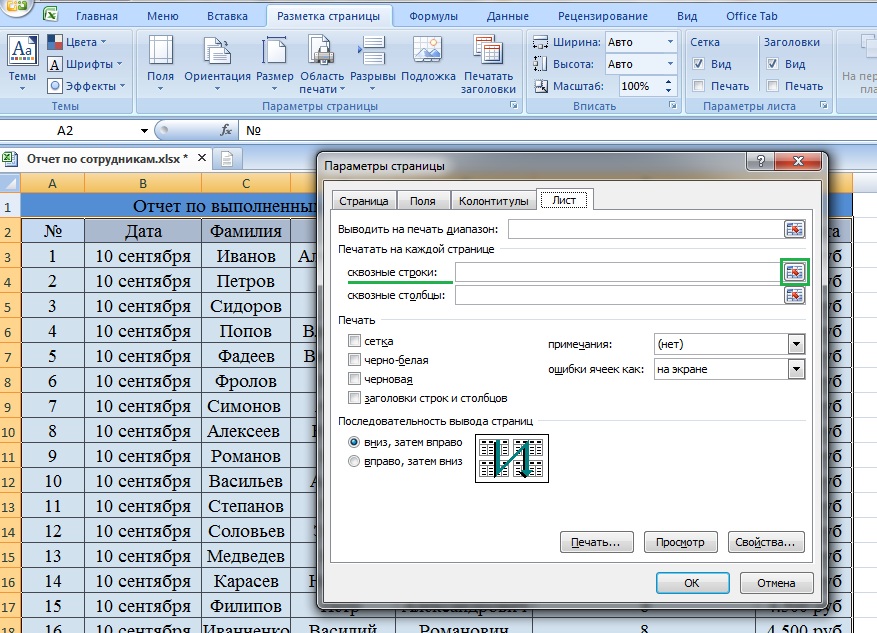Click range selector icon for сквозные столбцы
The image size is (877, 633).
coord(794,296)
